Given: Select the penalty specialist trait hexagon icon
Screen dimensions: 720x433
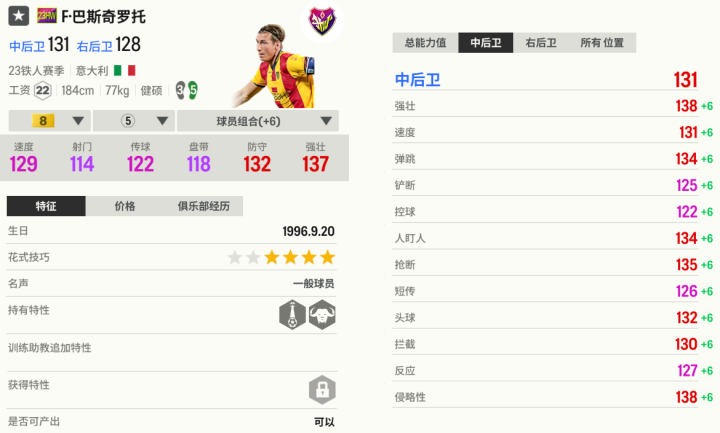Looking at the screenshot, I should point(292,315).
